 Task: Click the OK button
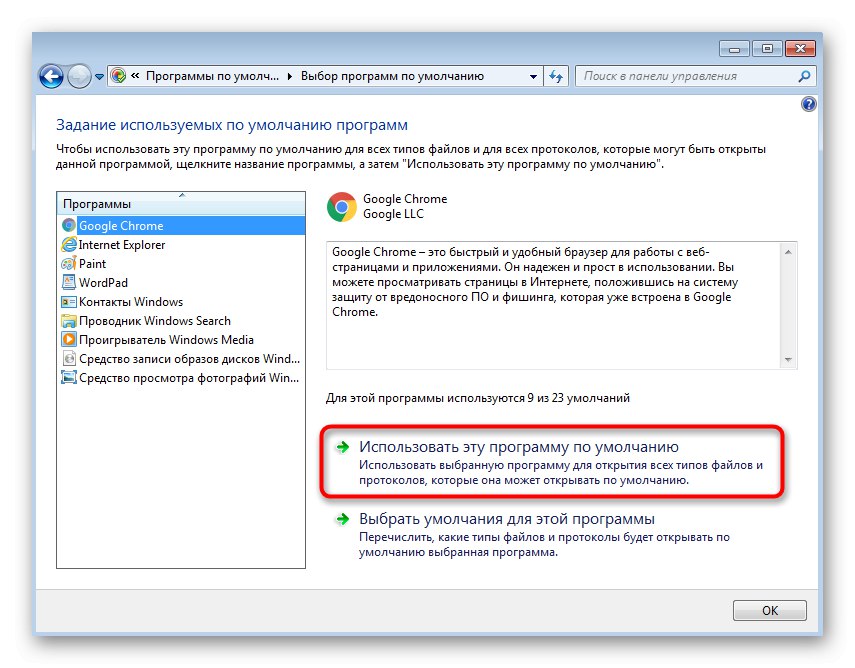pyautogui.click(x=769, y=610)
